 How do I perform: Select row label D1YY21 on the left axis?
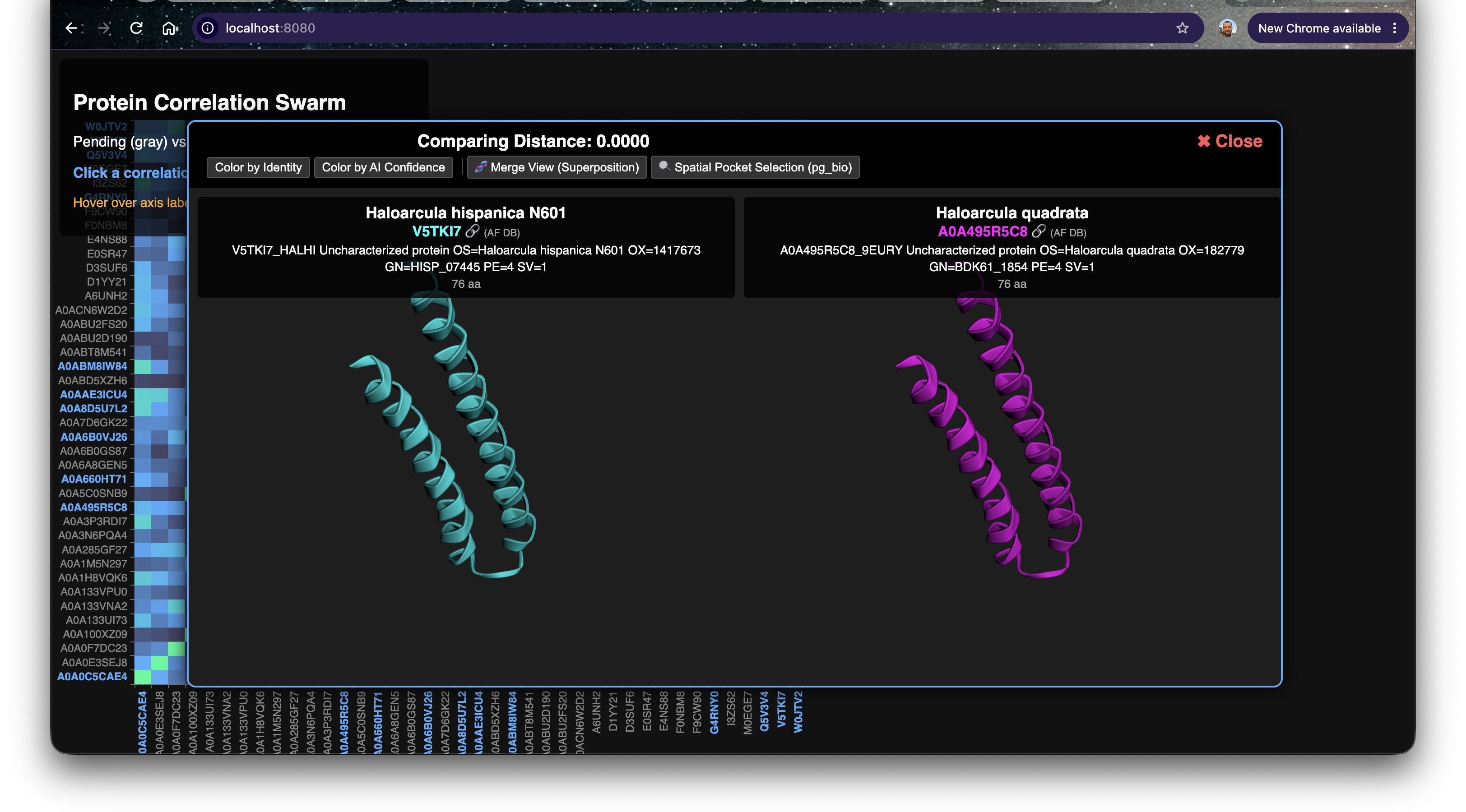(107, 282)
